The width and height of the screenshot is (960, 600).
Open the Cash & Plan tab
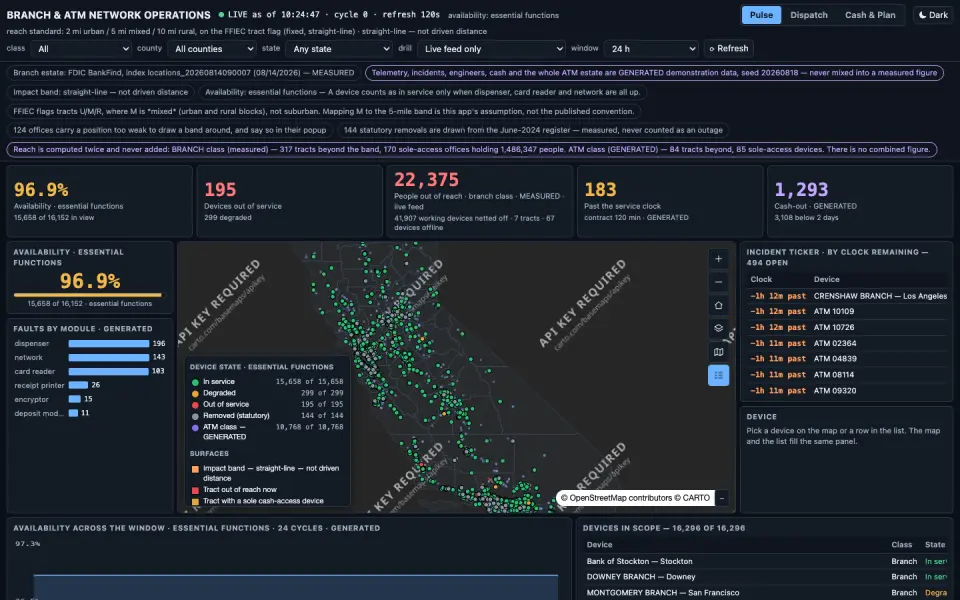(869, 15)
